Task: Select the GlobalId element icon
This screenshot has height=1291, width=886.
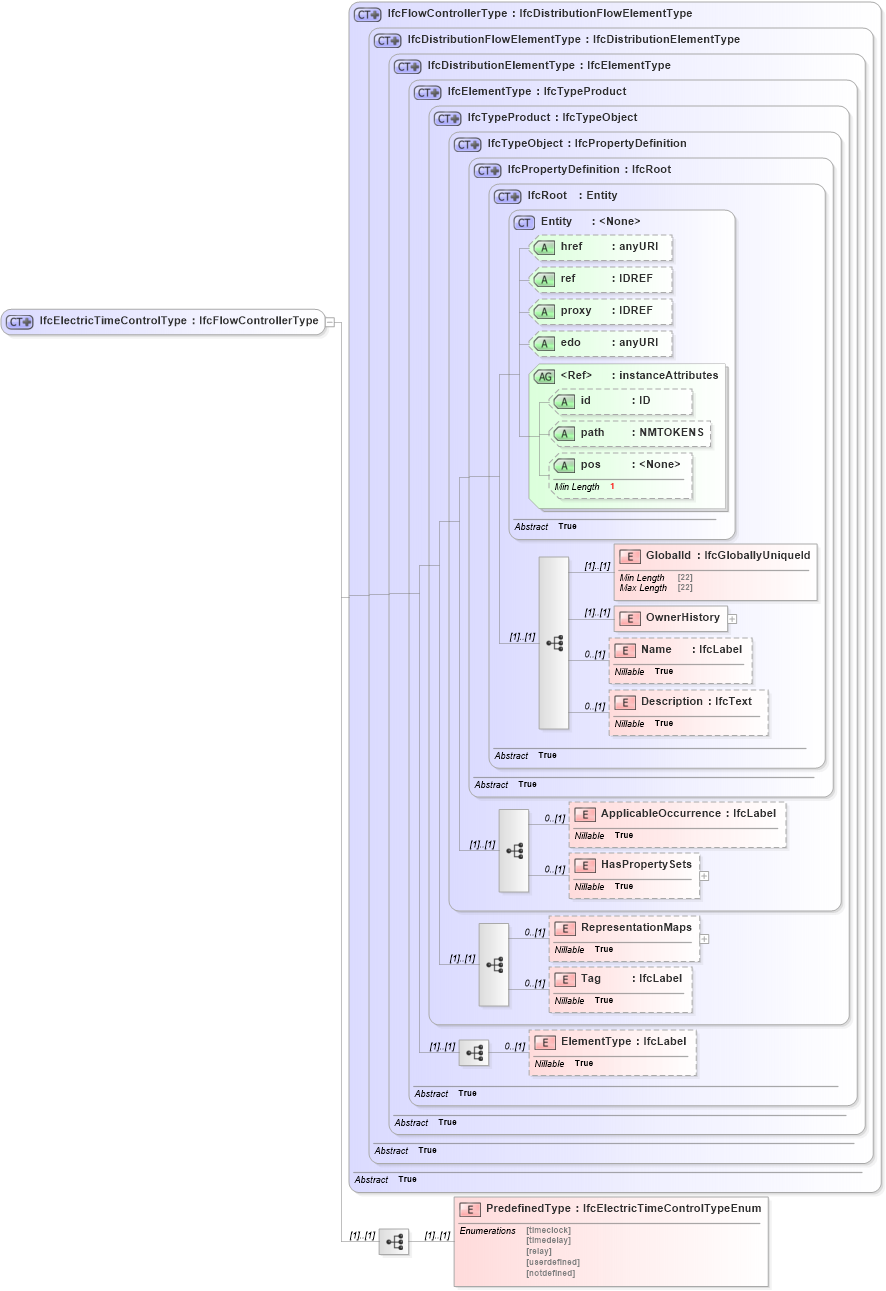Action: 630,556
